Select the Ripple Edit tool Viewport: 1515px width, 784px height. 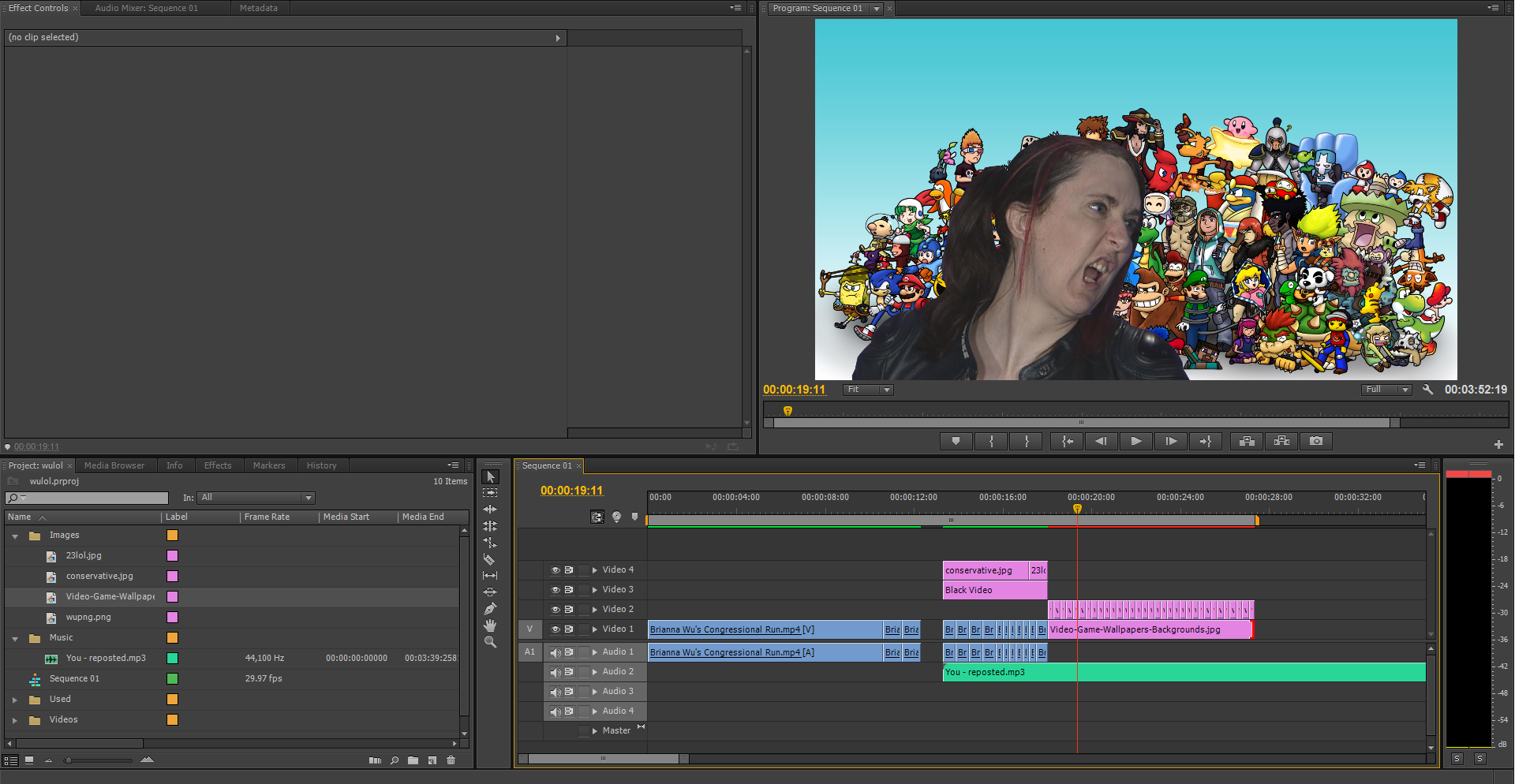(x=490, y=510)
